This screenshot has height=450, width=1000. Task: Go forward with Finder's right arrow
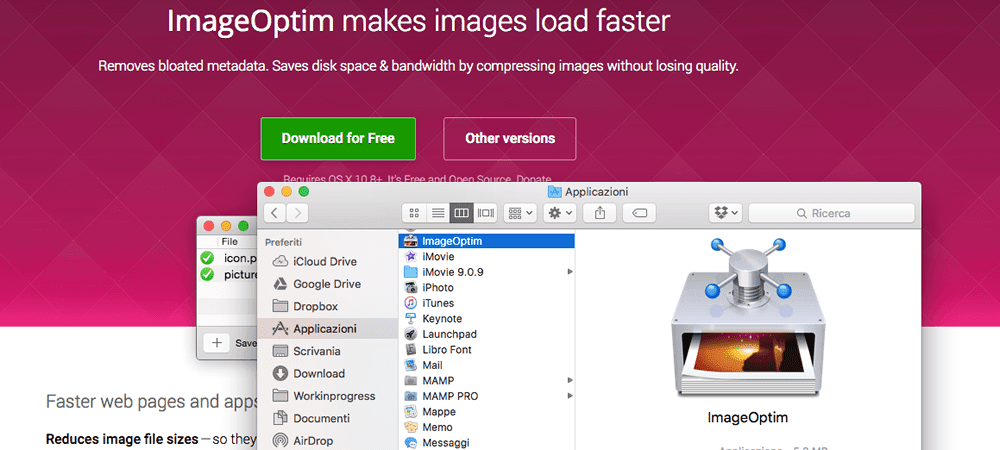point(297,213)
